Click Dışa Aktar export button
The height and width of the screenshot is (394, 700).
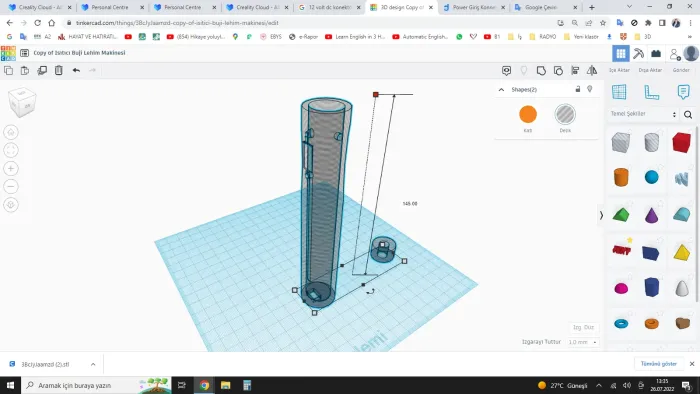[x=650, y=70]
